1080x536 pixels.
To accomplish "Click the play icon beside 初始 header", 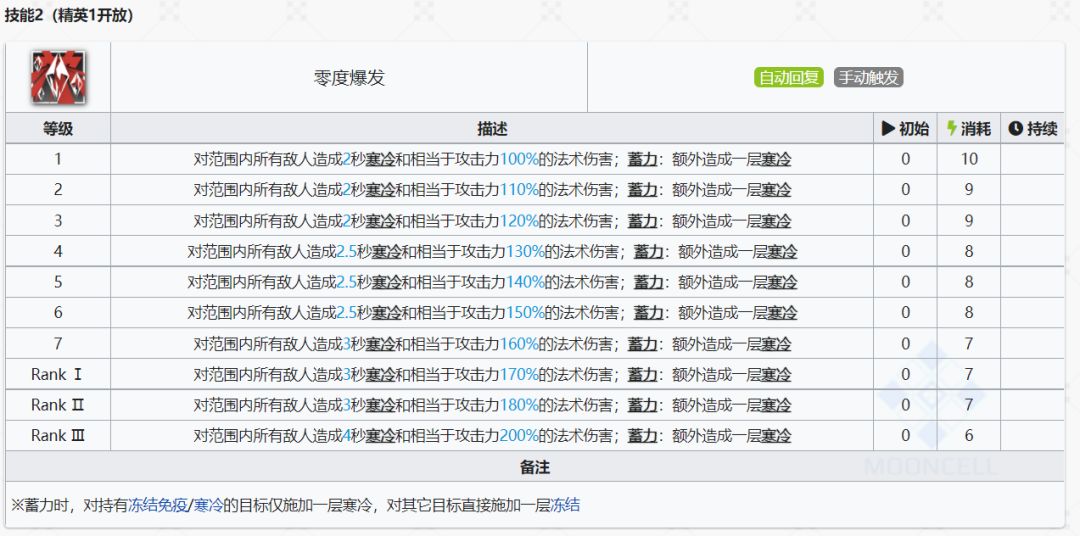I will [x=889, y=128].
